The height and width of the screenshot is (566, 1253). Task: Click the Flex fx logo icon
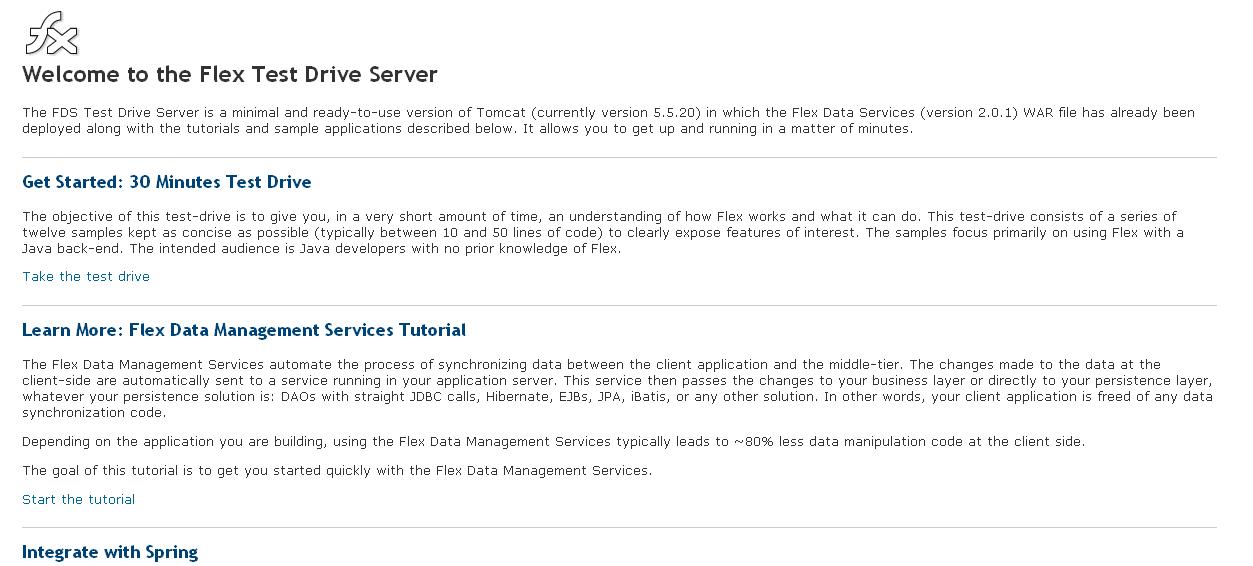(51, 34)
